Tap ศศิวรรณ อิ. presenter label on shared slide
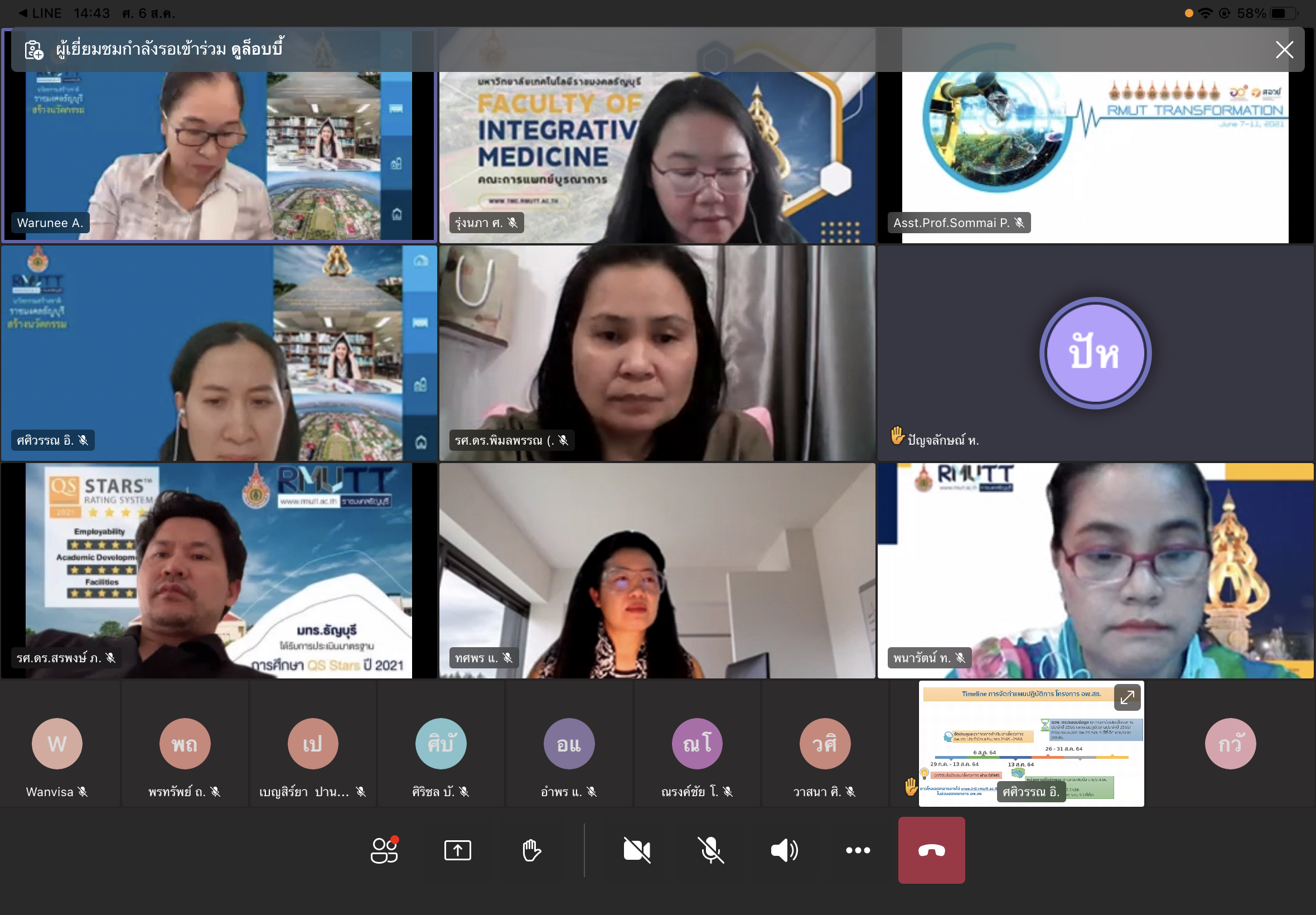The height and width of the screenshot is (915, 1316). (1030, 791)
